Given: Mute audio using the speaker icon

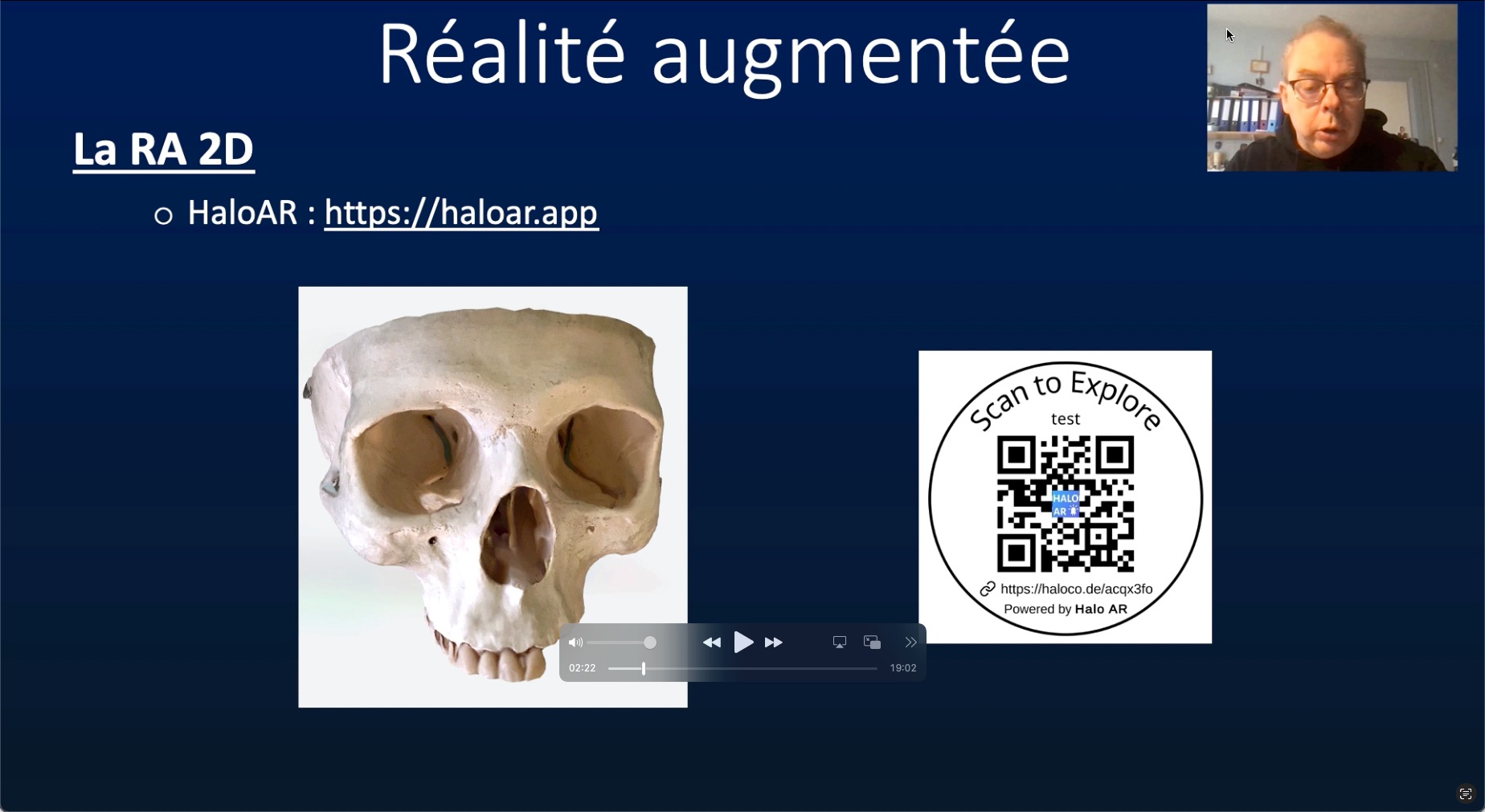Looking at the screenshot, I should 575,643.
